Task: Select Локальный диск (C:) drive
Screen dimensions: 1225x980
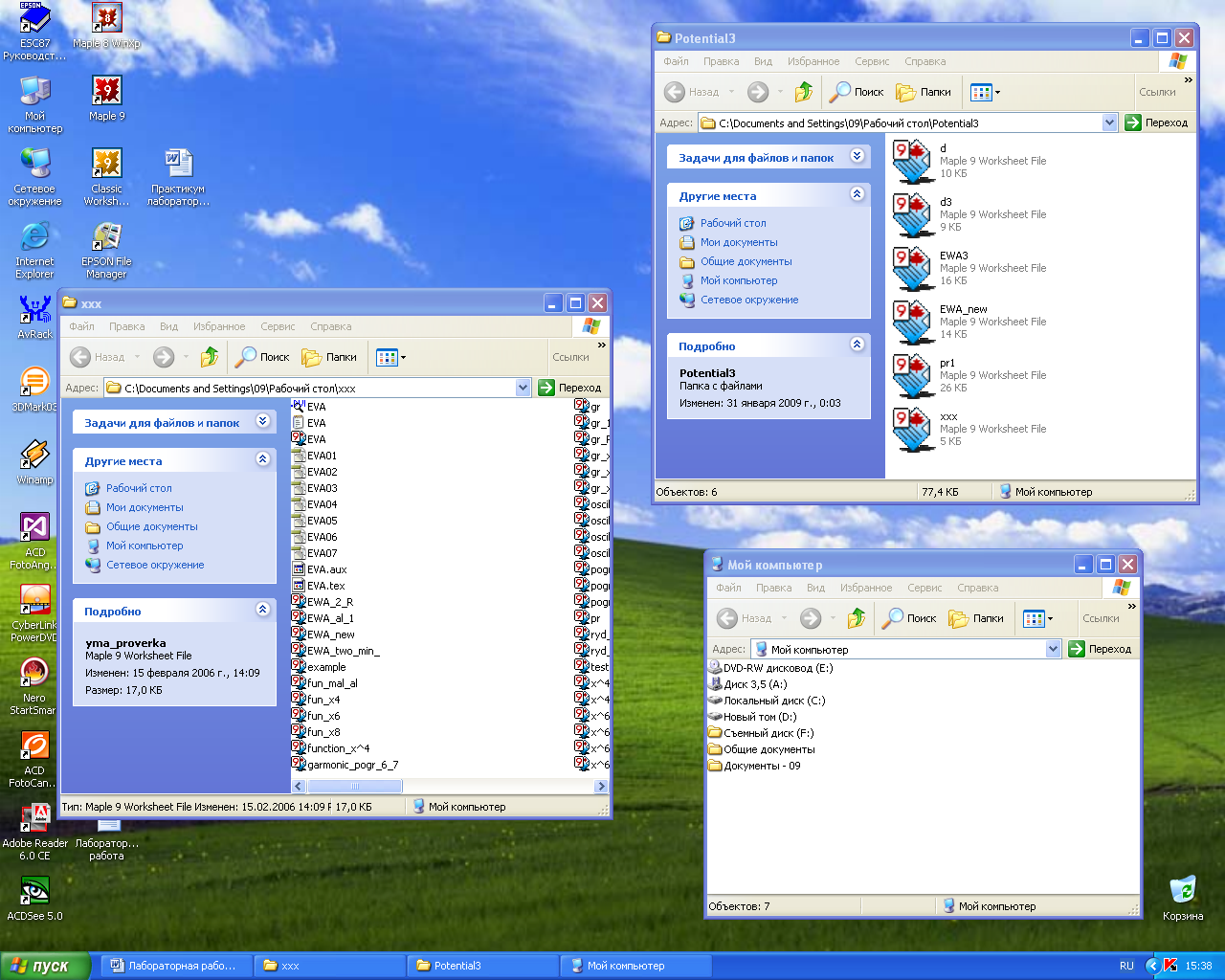Action: (767, 701)
